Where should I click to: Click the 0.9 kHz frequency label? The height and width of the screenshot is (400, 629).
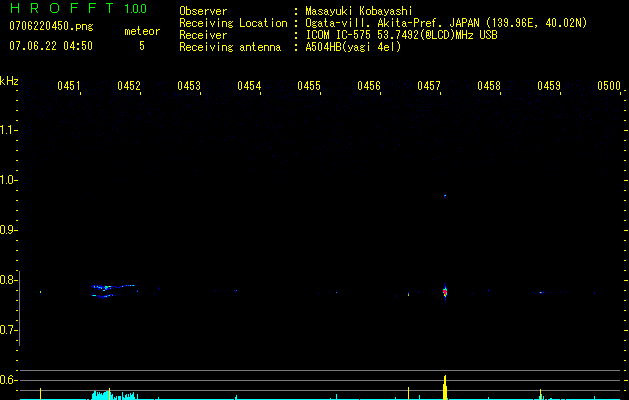7,230
